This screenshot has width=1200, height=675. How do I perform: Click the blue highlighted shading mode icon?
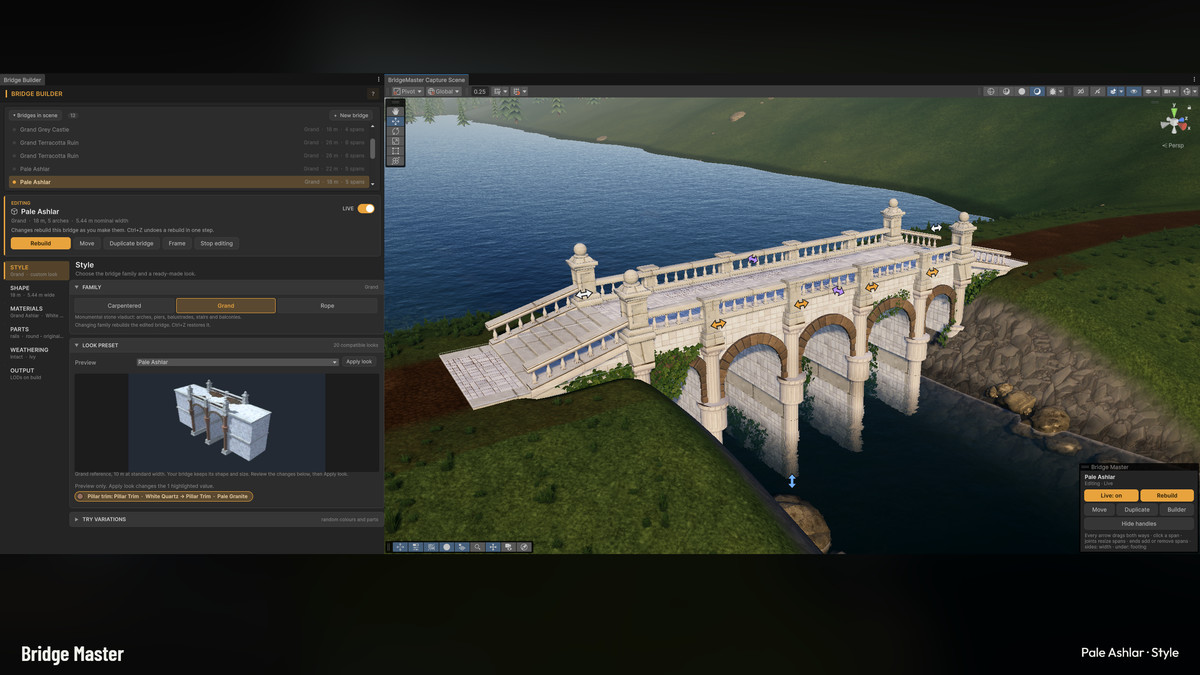[x=1037, y=91]
